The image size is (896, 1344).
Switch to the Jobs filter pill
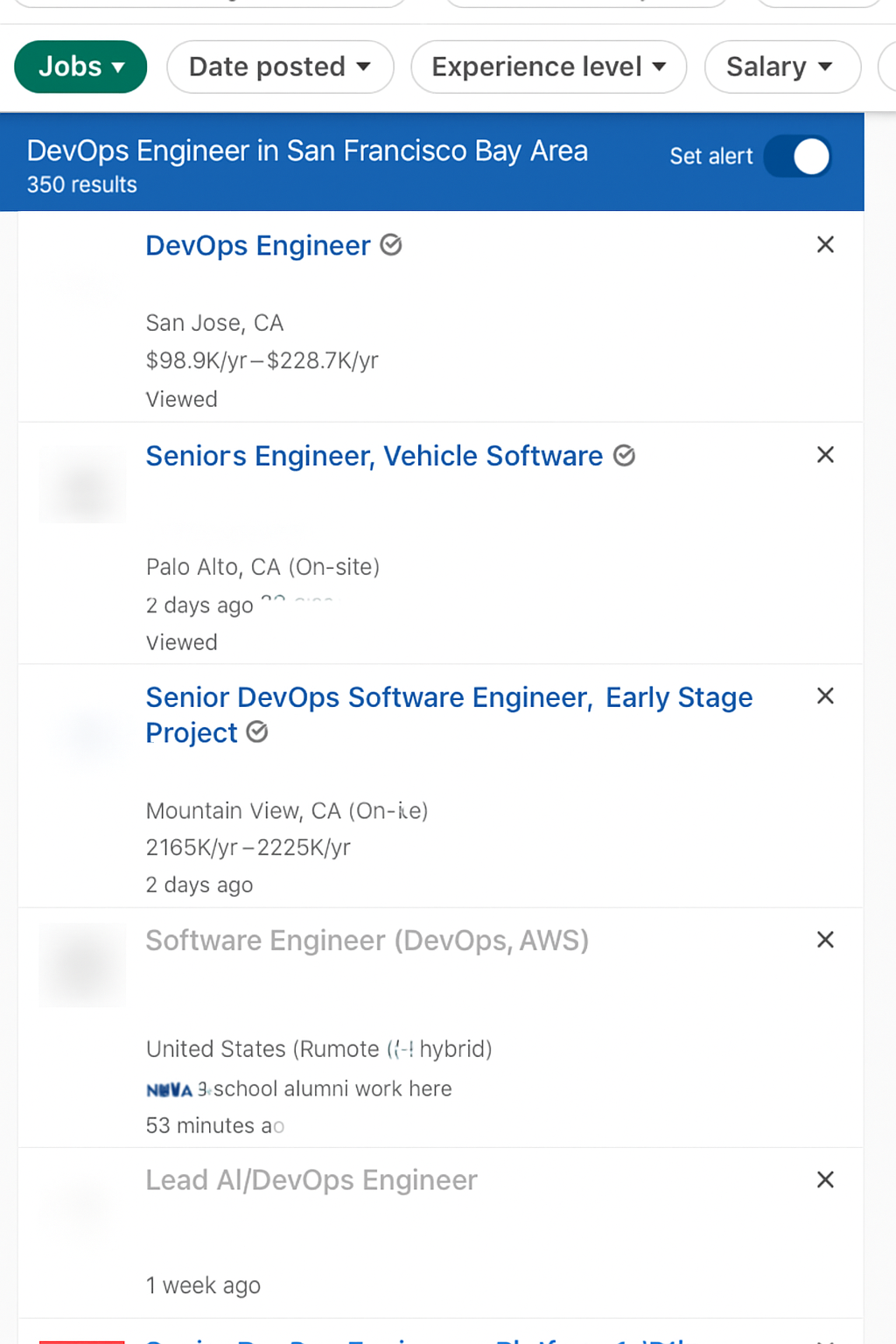coord(80,66)
